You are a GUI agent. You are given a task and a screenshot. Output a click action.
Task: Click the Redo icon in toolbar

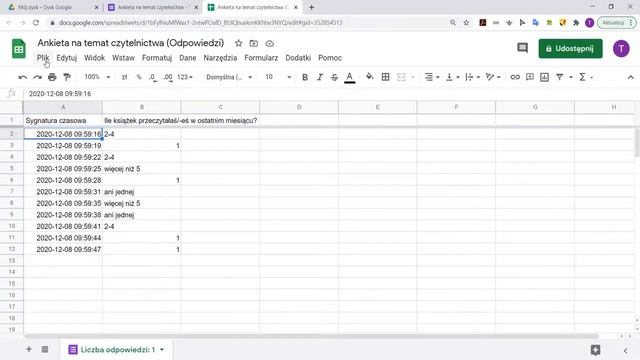click(x=38, y=77)
